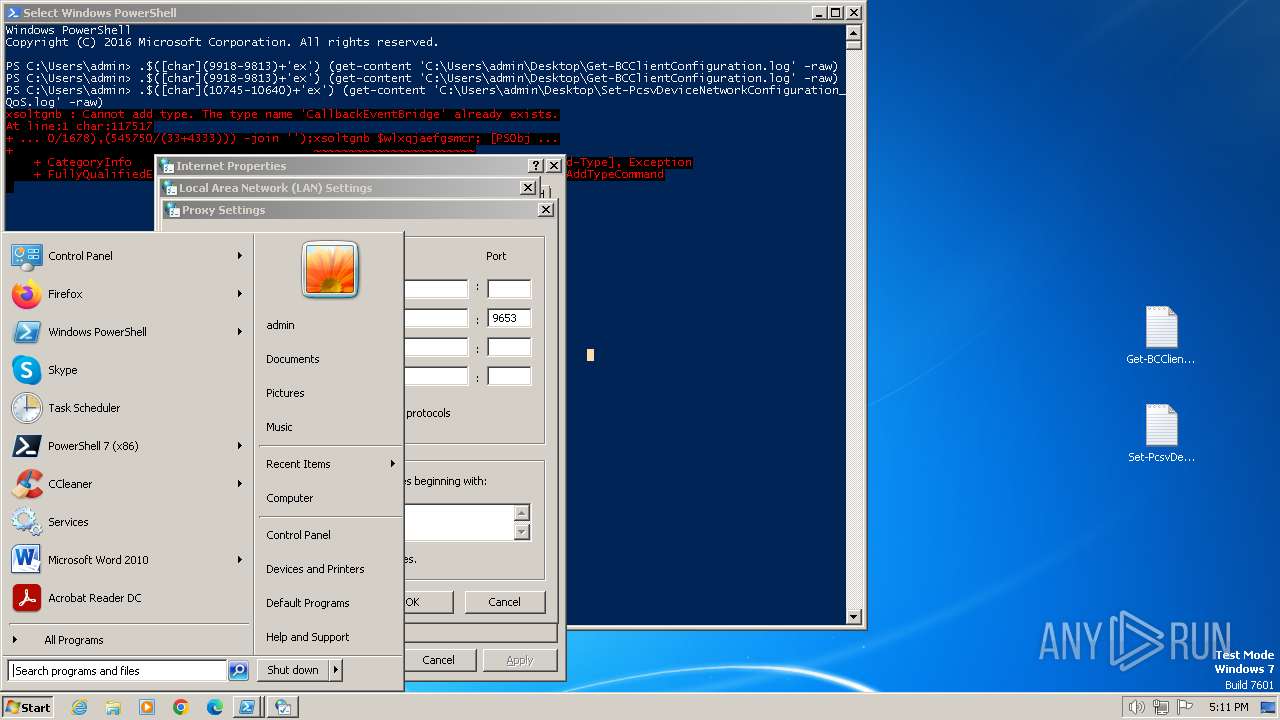Click PowerShell scrollbar down arrow
Screen dimensions: 1280x720
click(x=853, y=617)
